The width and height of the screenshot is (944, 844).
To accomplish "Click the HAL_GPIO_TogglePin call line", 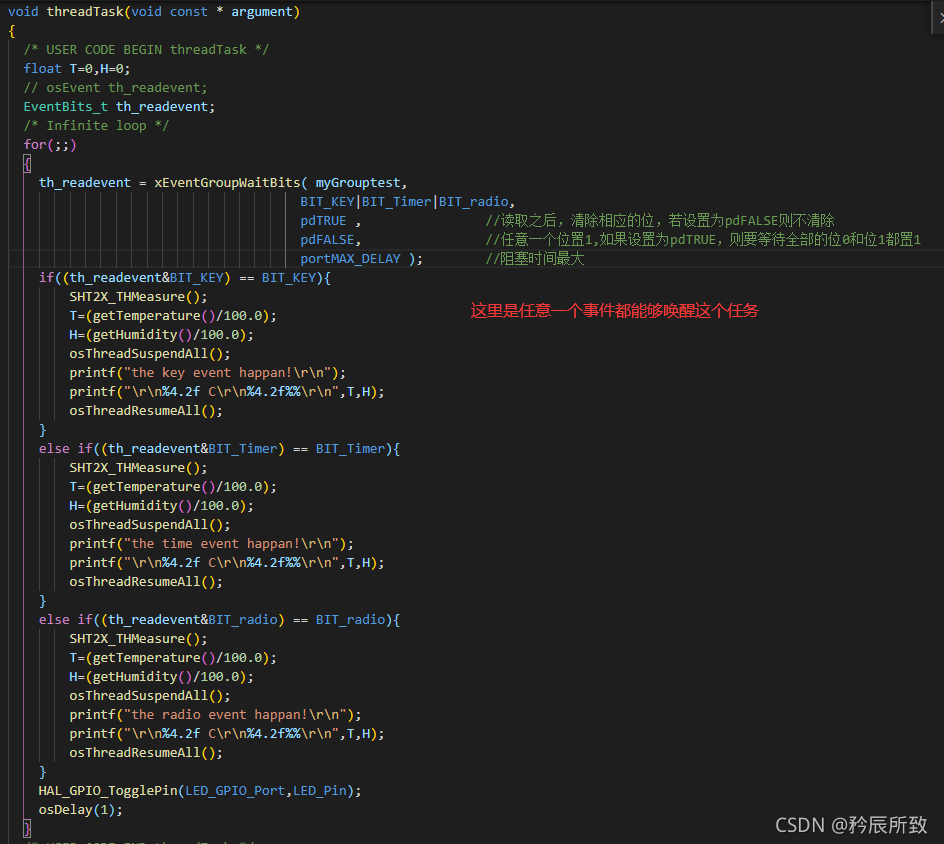I will 200,790.
